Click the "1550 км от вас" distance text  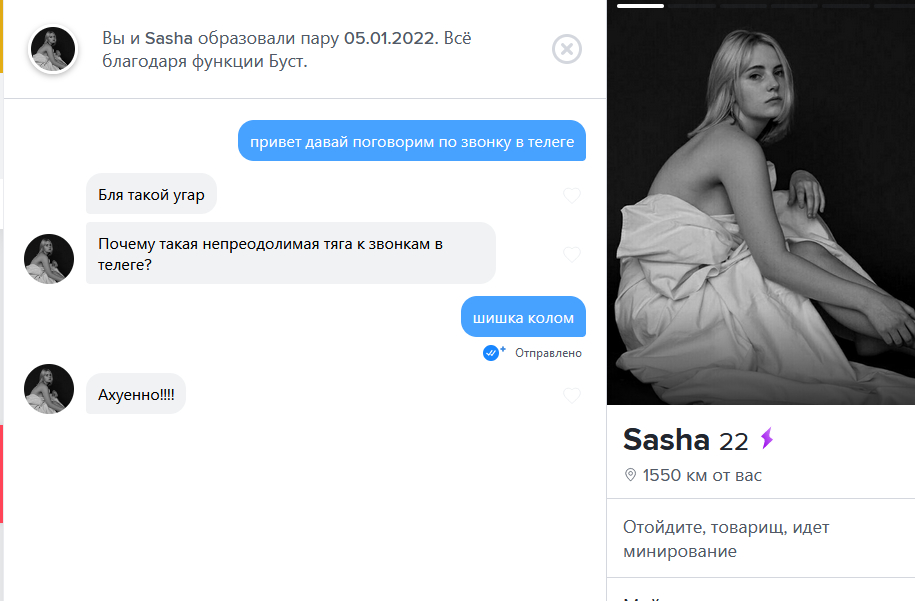point(702,476)
